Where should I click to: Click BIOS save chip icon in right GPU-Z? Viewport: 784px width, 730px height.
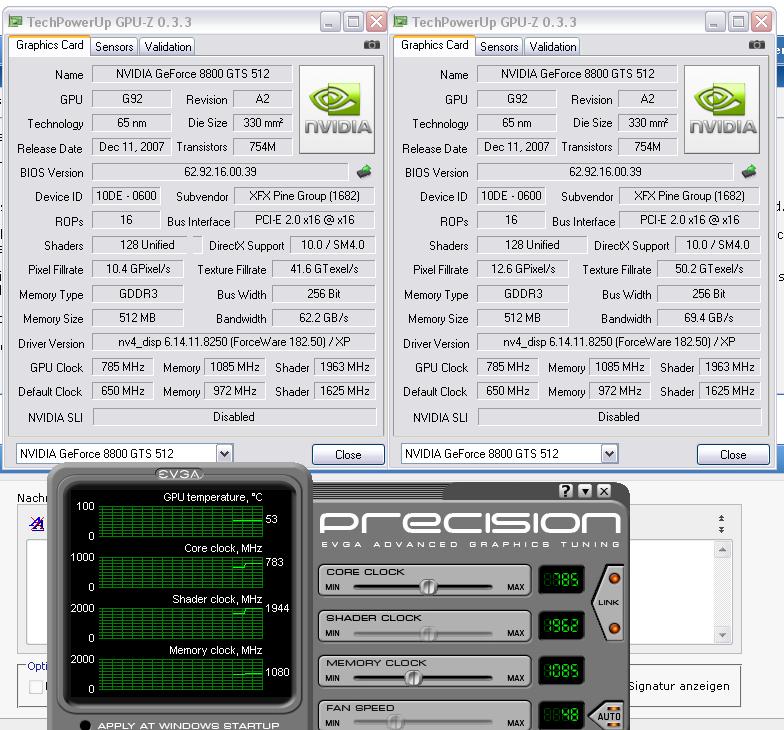750,172
